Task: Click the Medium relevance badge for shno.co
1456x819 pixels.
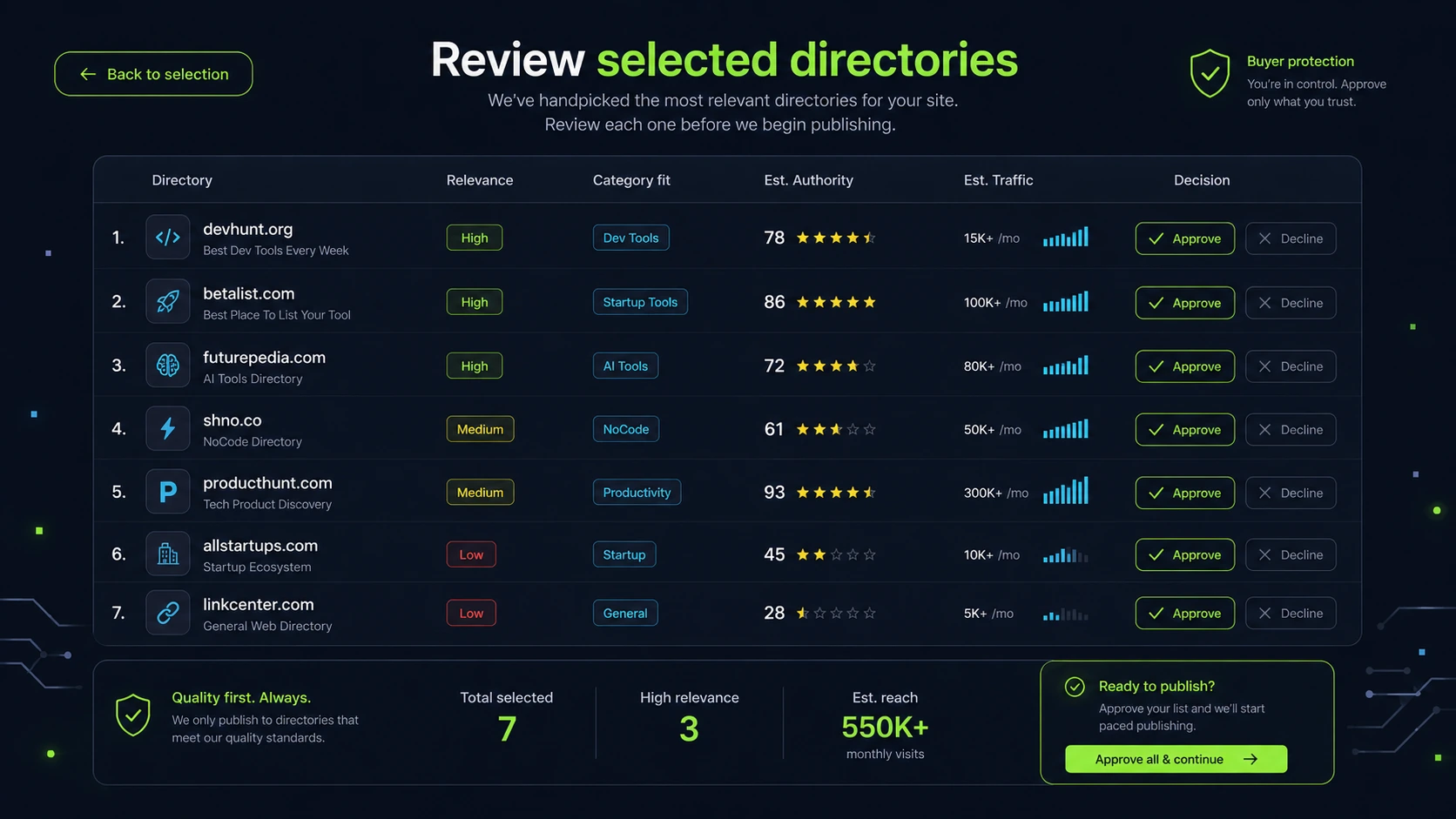Action: tap(480, 429)
